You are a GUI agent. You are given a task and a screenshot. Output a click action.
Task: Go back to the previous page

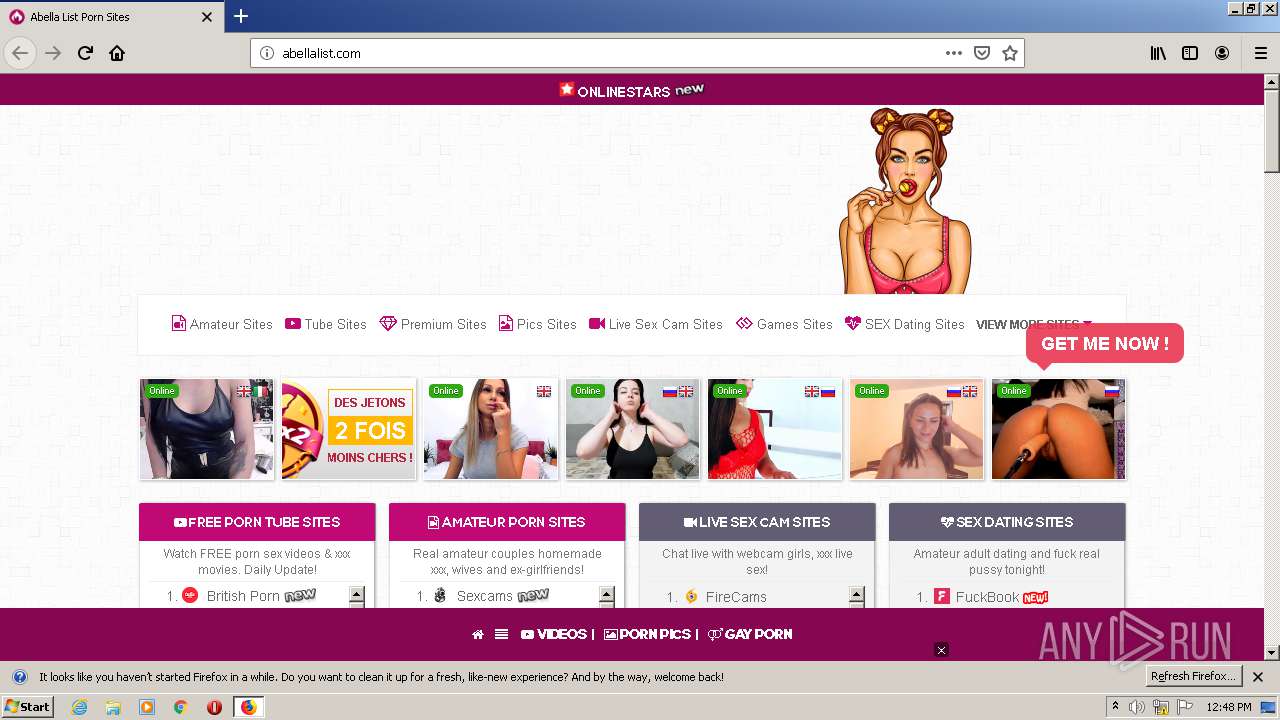20,53
